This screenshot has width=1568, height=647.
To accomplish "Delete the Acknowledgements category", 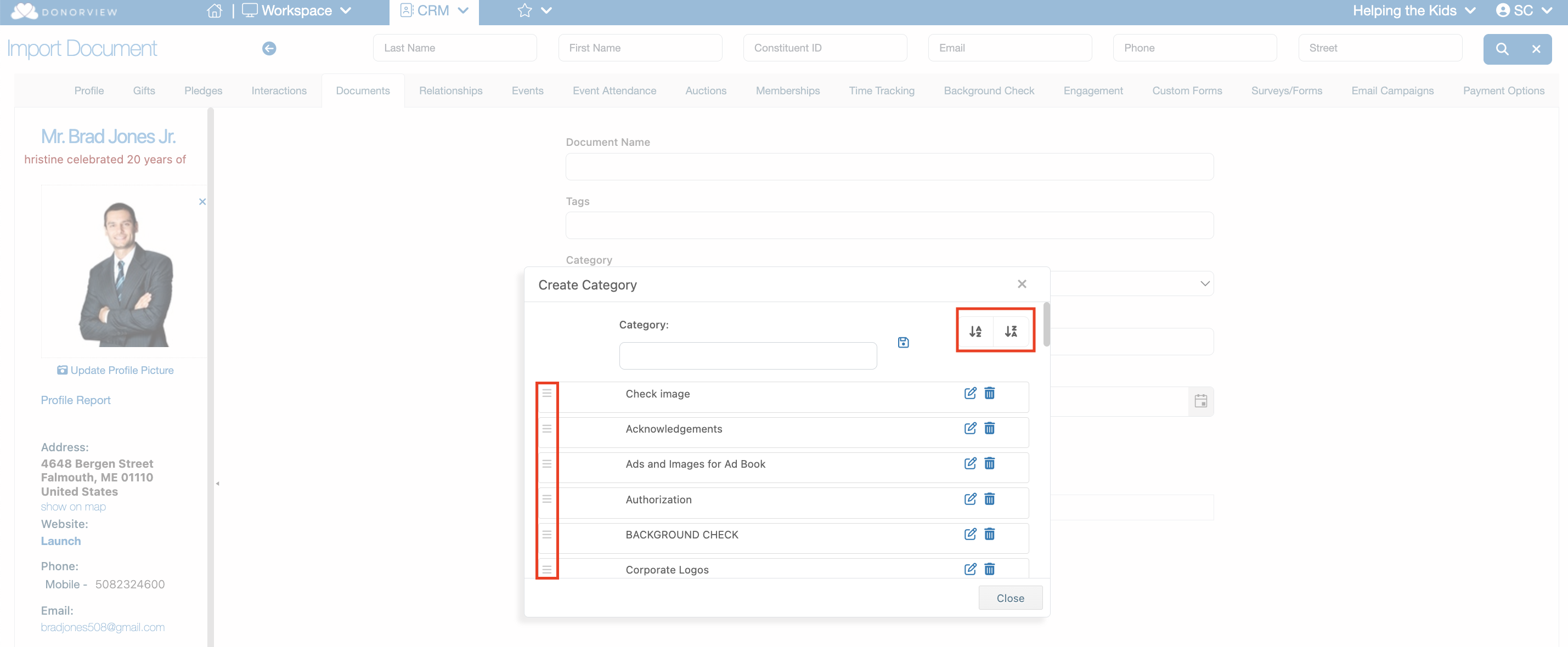I will click(990, 429).
